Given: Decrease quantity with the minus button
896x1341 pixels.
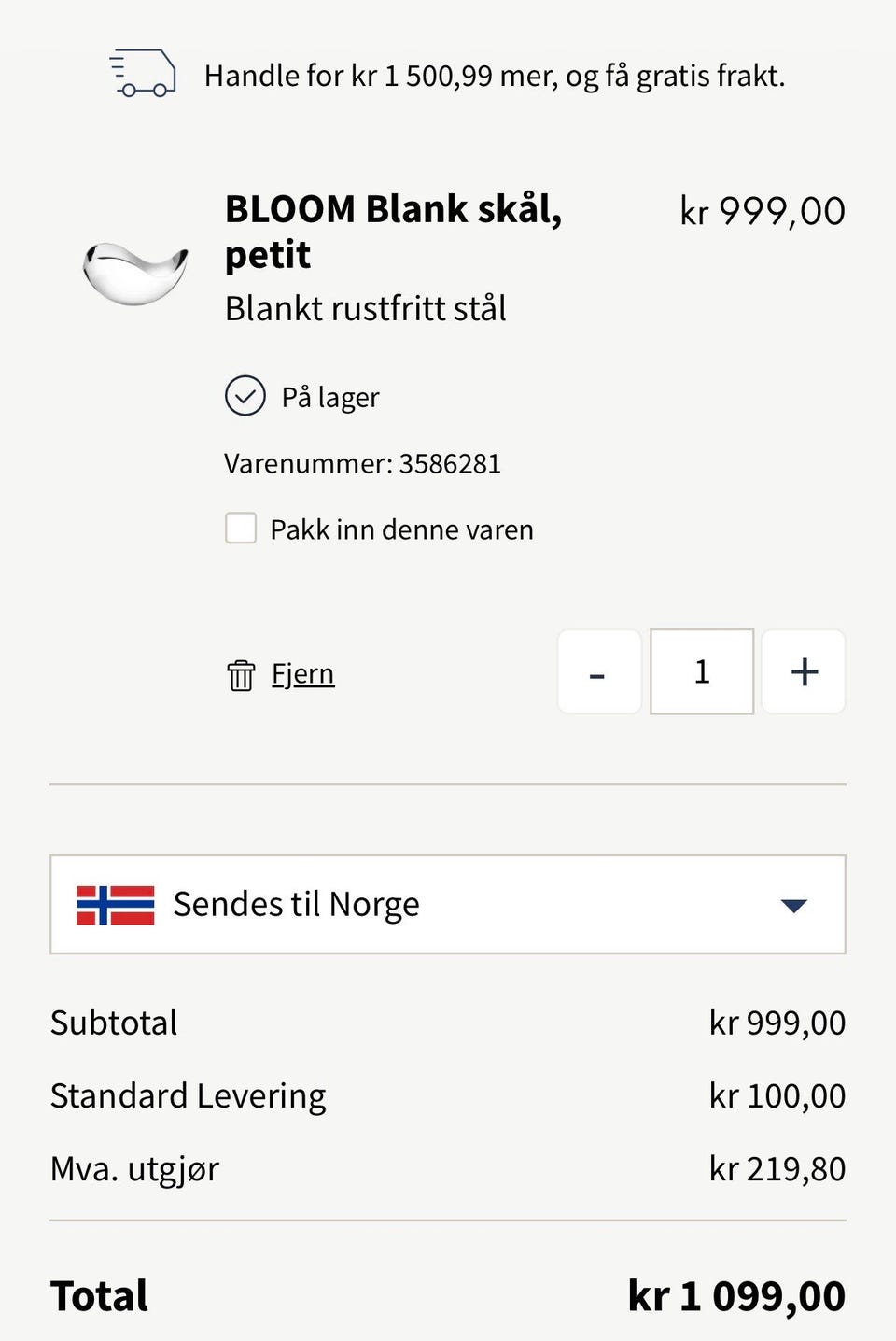Looking at the screenshot, I should [x=599, y=671].
